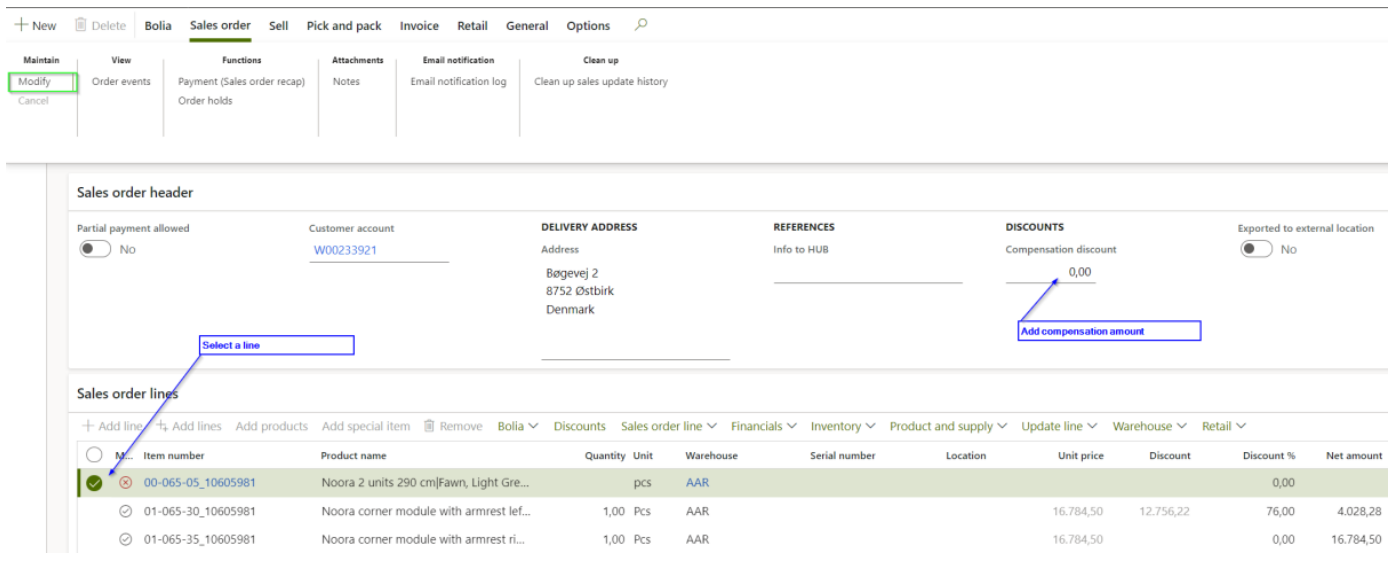This screenshot has height=583, width=1391.
Task: Toggle Partial payment allowed switch
Action: point(94,249)
